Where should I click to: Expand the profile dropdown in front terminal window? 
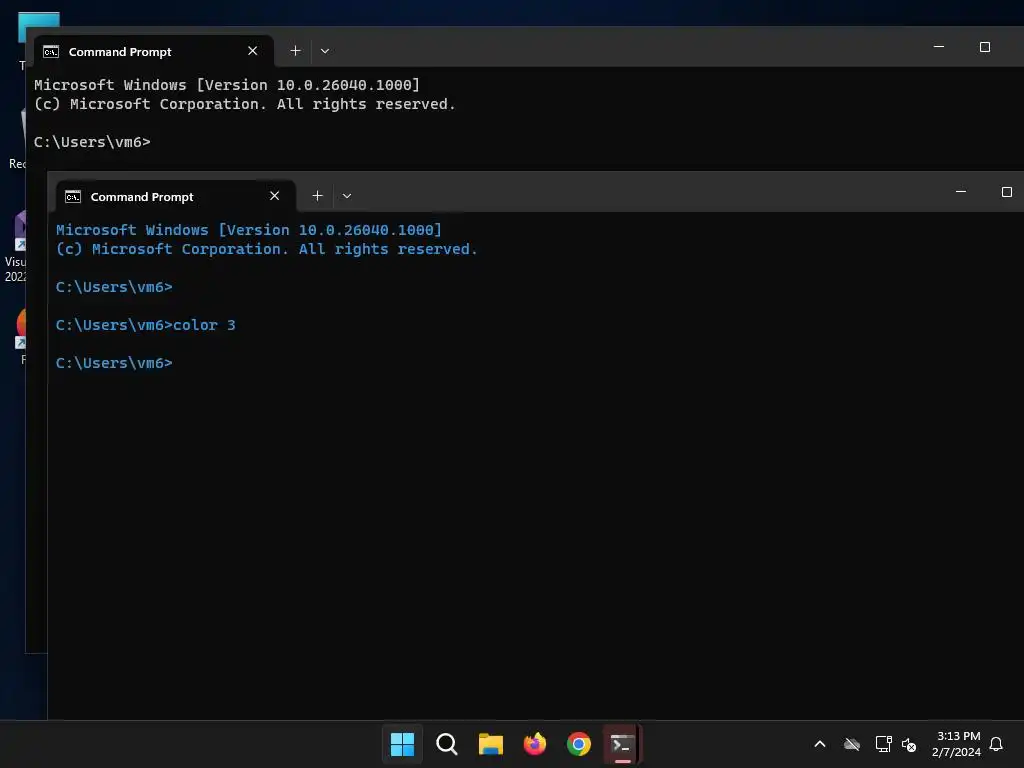[347, 196]
